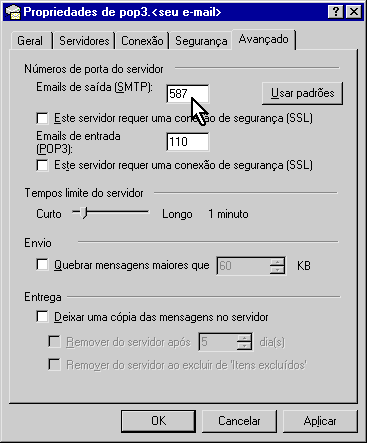Click the server timeout slider handle
Image resolution: width=367 pixels, height=443 pixels.
[85, 212]
